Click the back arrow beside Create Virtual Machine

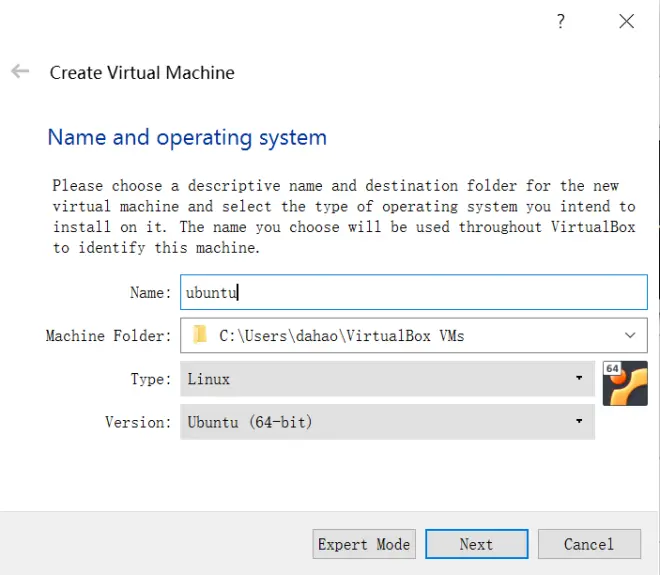click(x=20, y=71)
